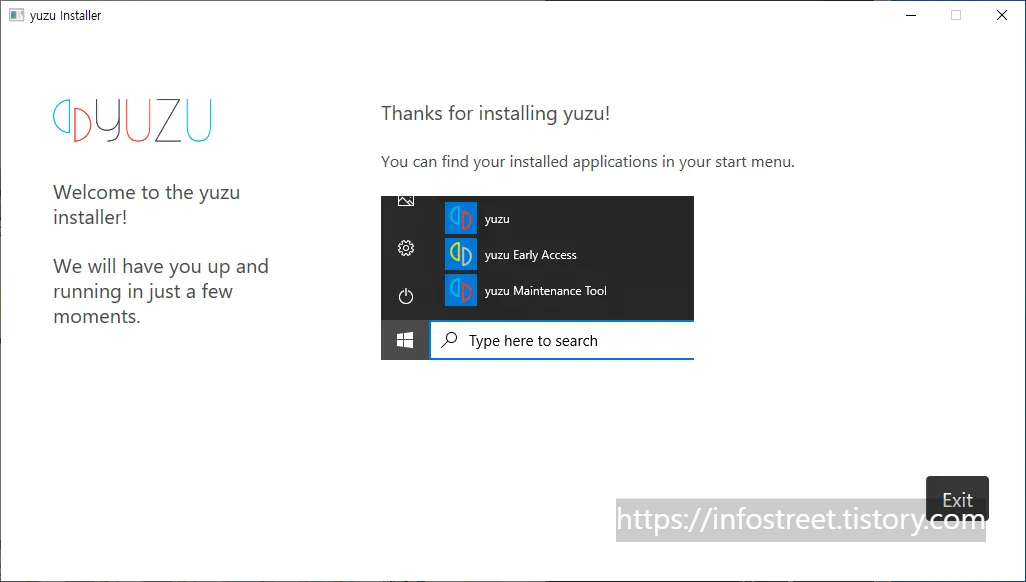Click the disabled maximize button
Viewport: 1026px width, 582px height.
pos(956,15)
